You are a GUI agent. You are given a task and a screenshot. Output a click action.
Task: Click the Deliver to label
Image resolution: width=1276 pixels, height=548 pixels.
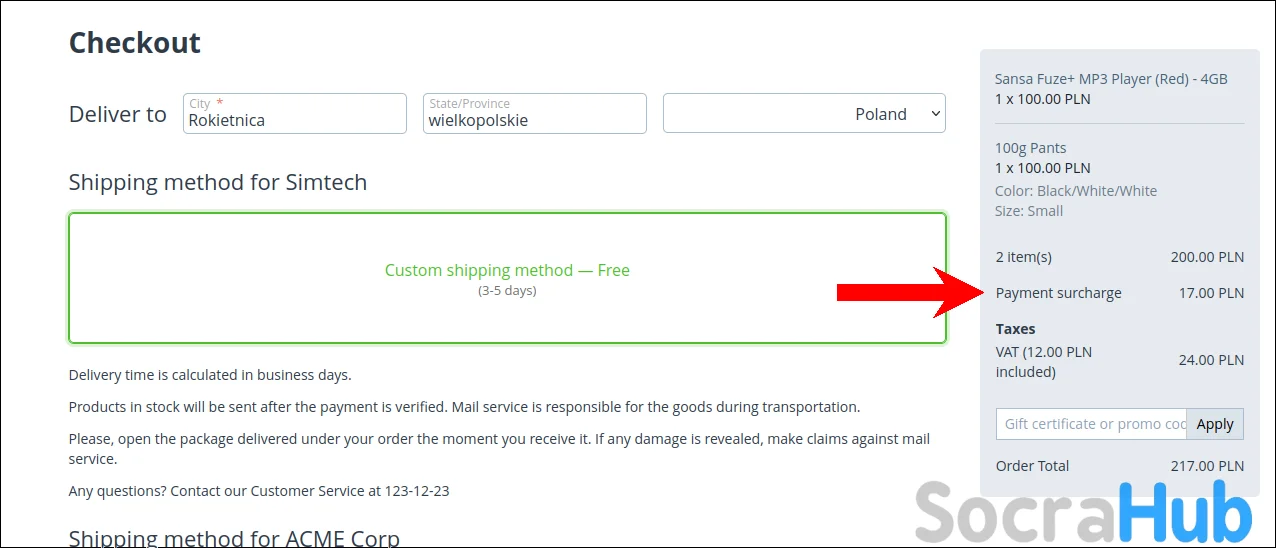(x=118, y=114)
